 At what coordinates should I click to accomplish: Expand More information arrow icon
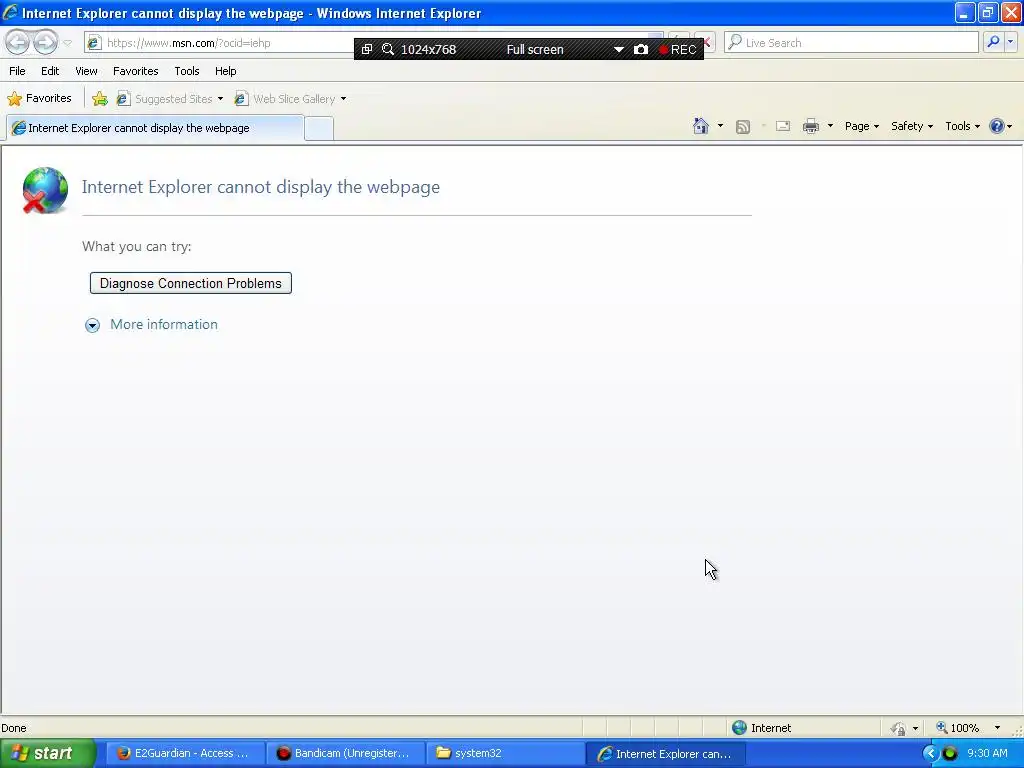[93, 325]
